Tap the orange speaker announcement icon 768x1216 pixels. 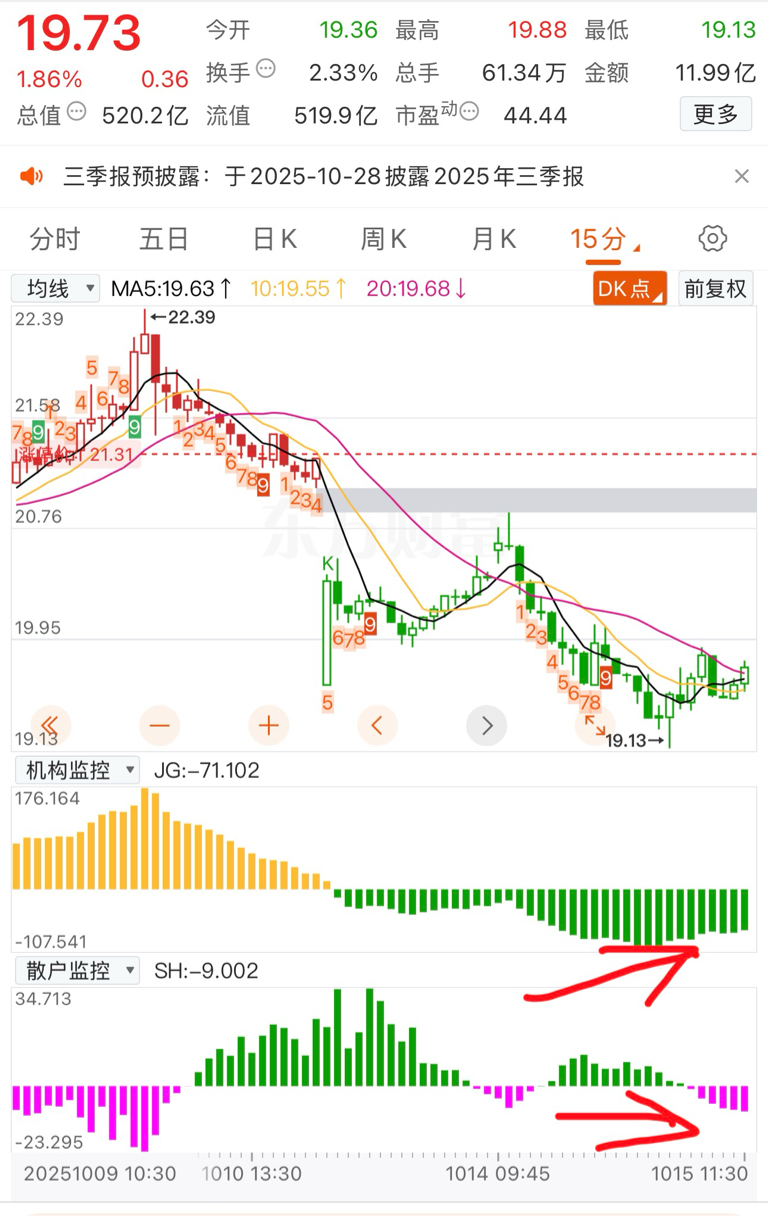(32, 177)
